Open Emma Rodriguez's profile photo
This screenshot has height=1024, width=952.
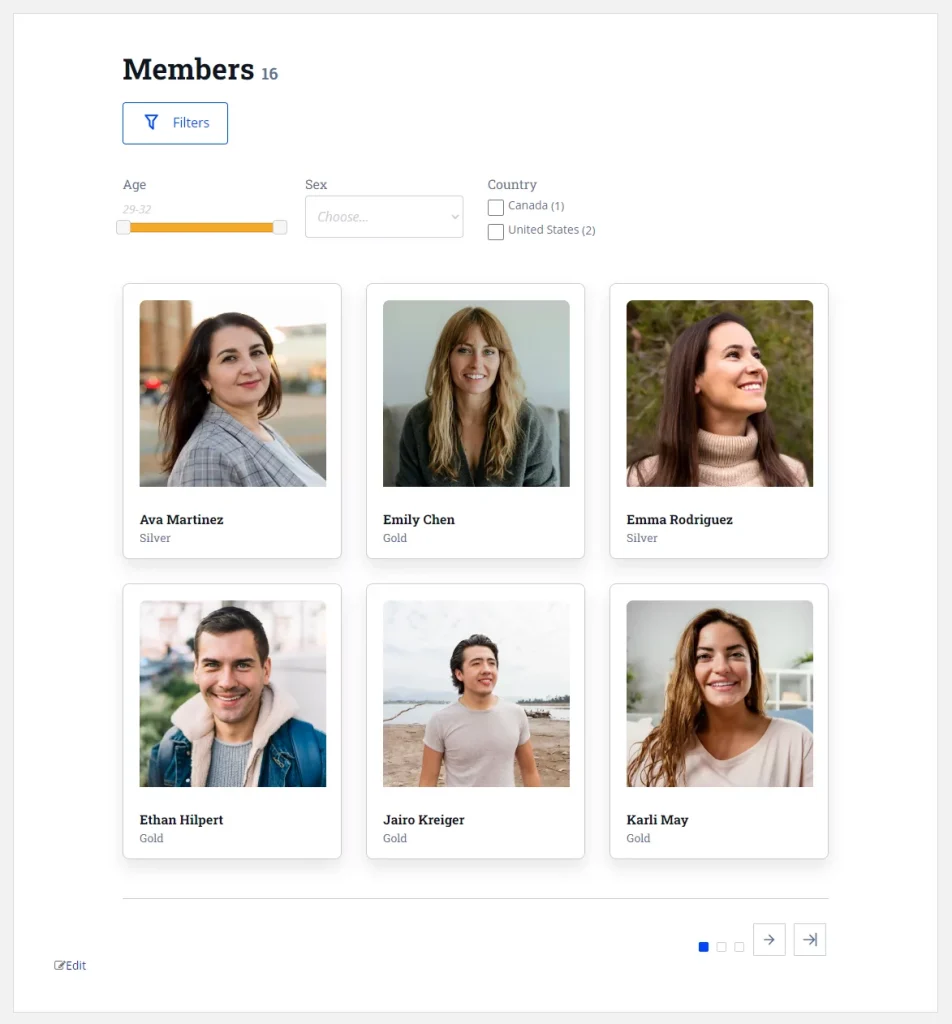720,393
